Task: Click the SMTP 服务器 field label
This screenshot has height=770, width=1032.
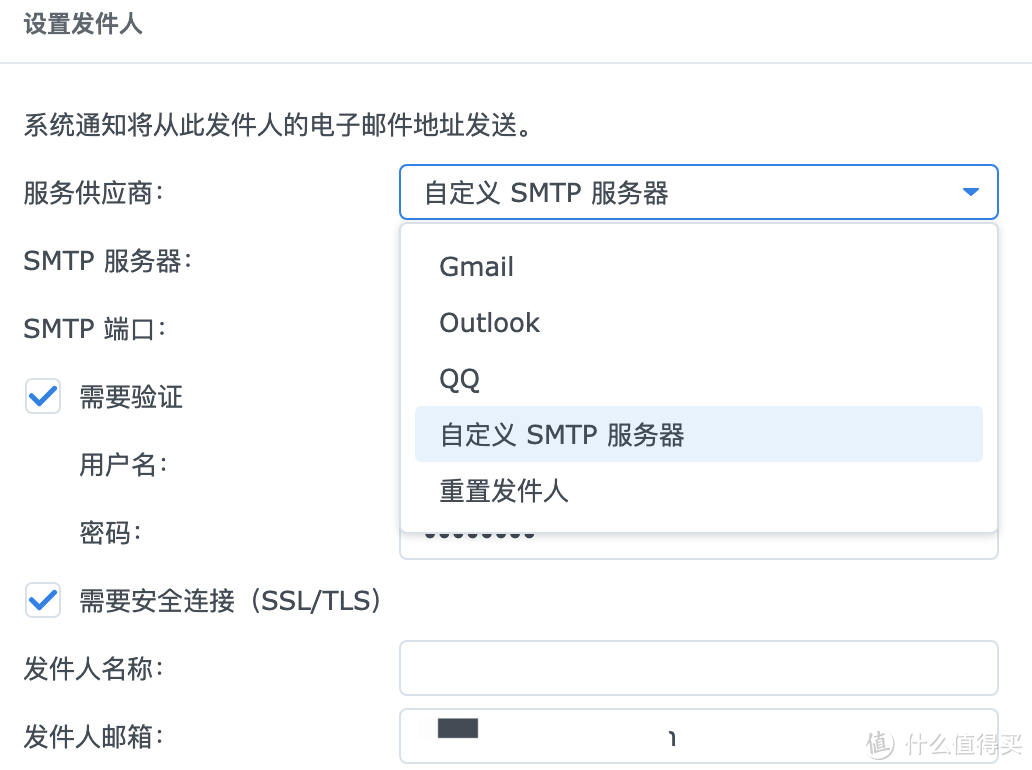Action: 107,261
